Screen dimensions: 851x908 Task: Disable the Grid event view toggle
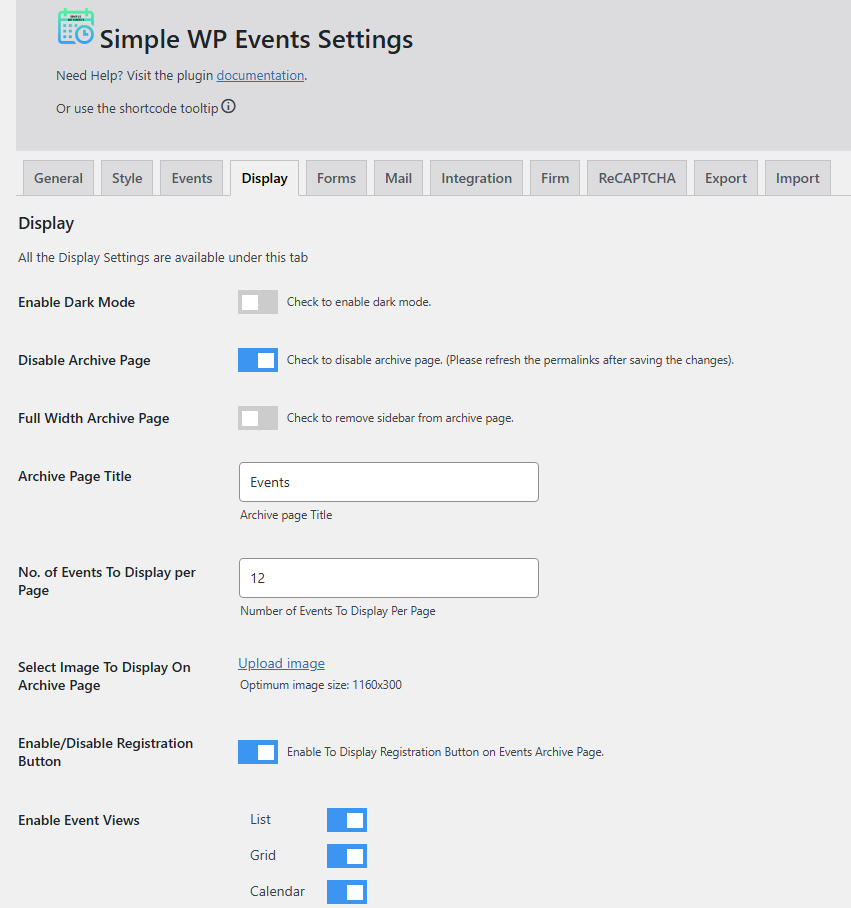(x=347, y=856)
